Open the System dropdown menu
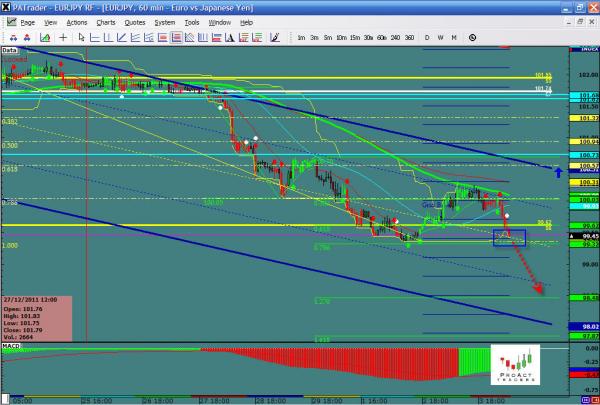The height and width of the screenshot is (405, 600). (167, 21)
